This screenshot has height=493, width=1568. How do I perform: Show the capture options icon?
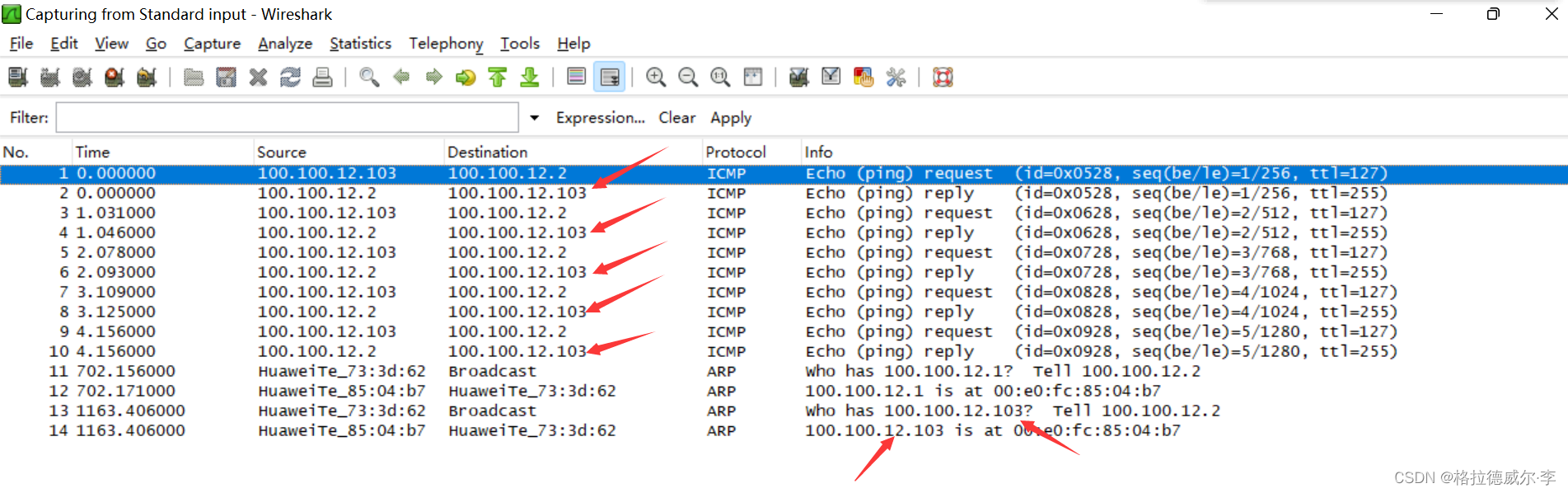50,77
